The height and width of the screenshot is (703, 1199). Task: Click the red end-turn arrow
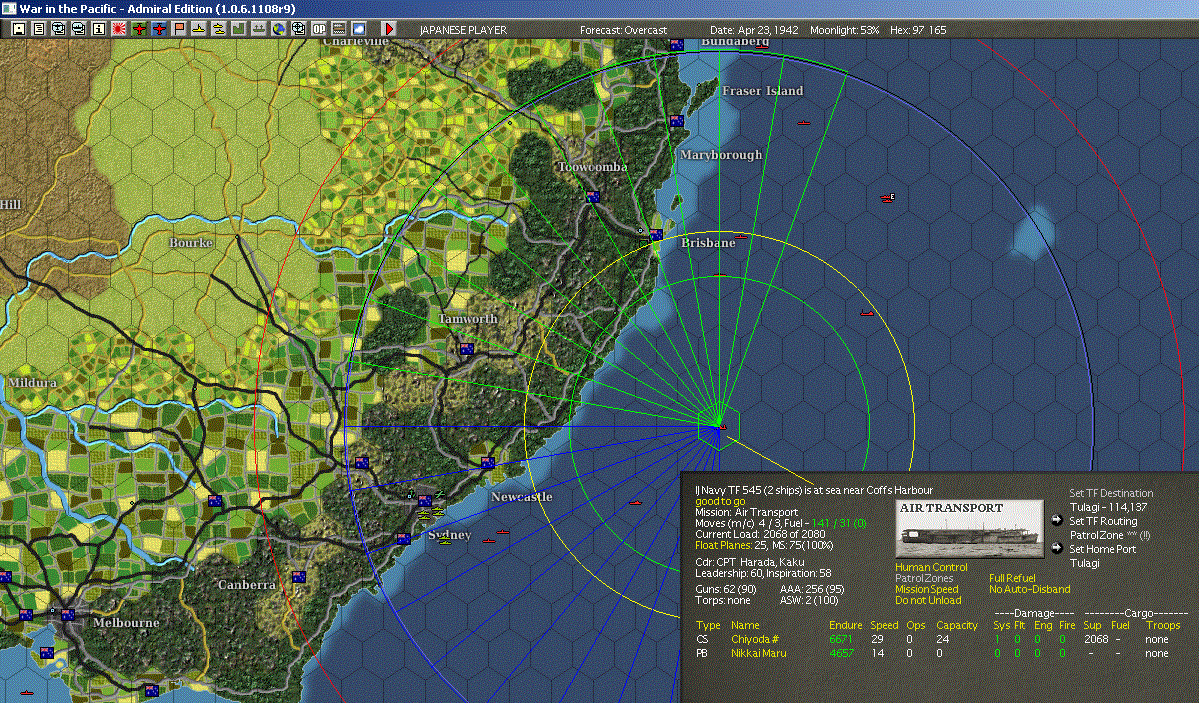click(x=389, y=29)
